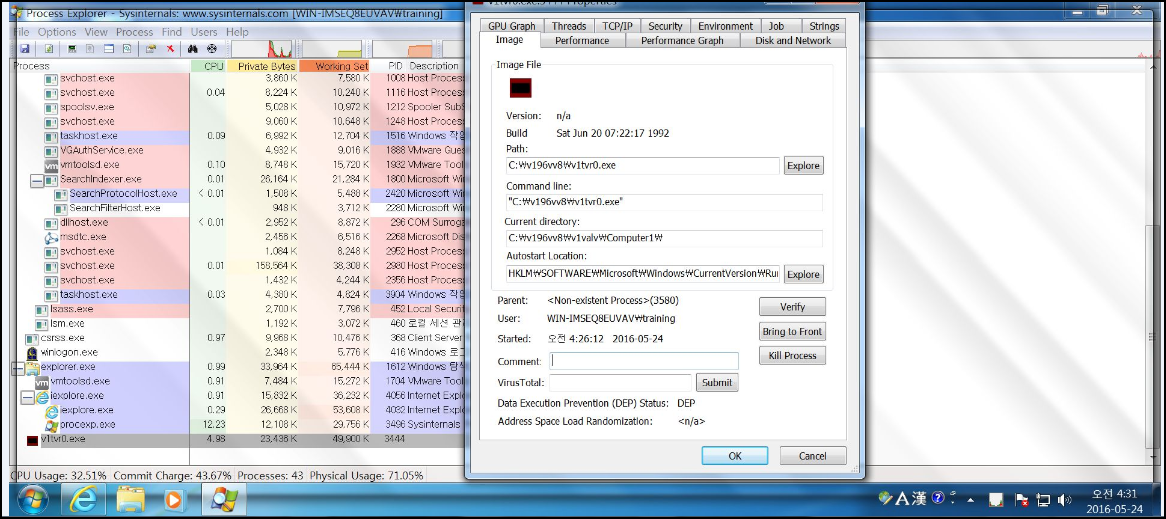Image resolution: width=1166 pixels, height=519 pixels.
Task: Click Explore button next to Path field
Action: (x=803, y=166)
